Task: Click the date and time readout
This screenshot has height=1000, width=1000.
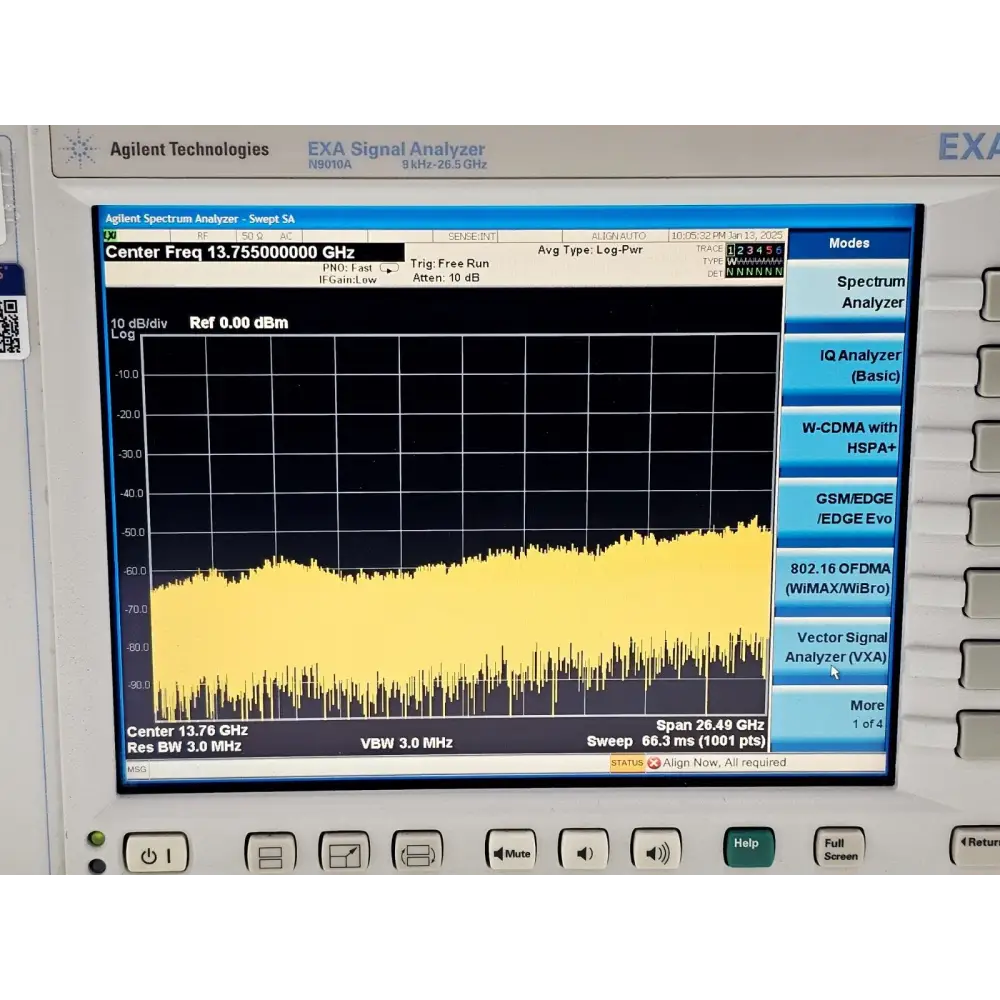Action: point(726,235)
